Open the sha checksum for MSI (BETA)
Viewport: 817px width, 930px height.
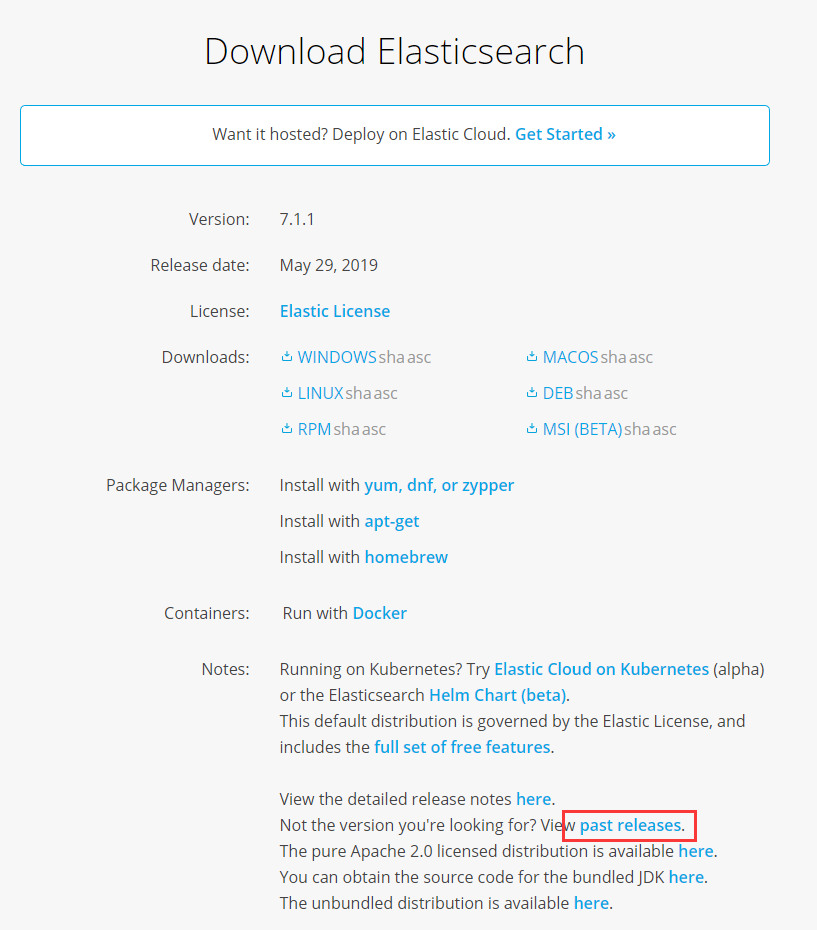(x=637, y=430)
